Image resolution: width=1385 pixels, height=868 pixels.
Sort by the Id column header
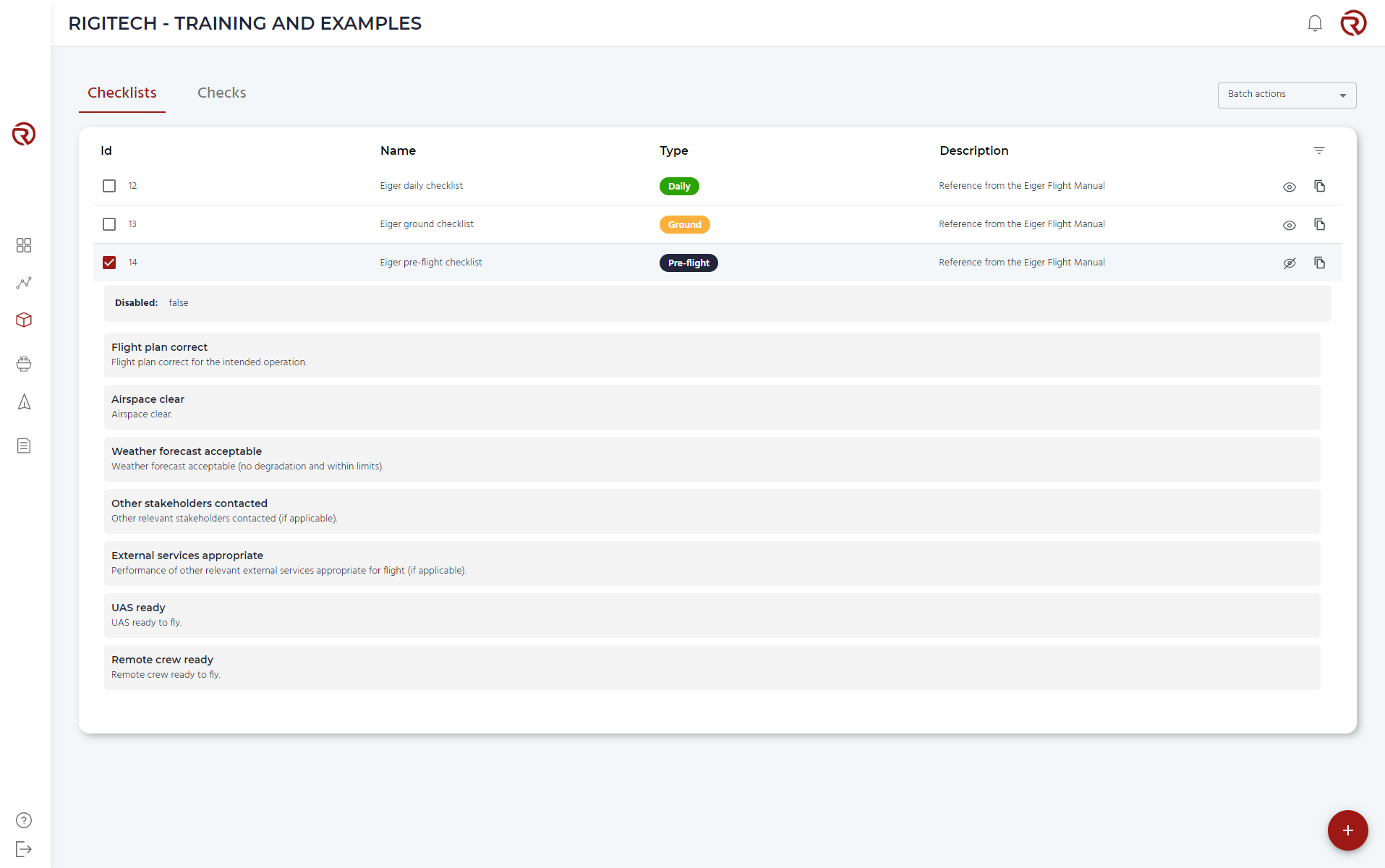pyautogui.click(x=106, y=150)
